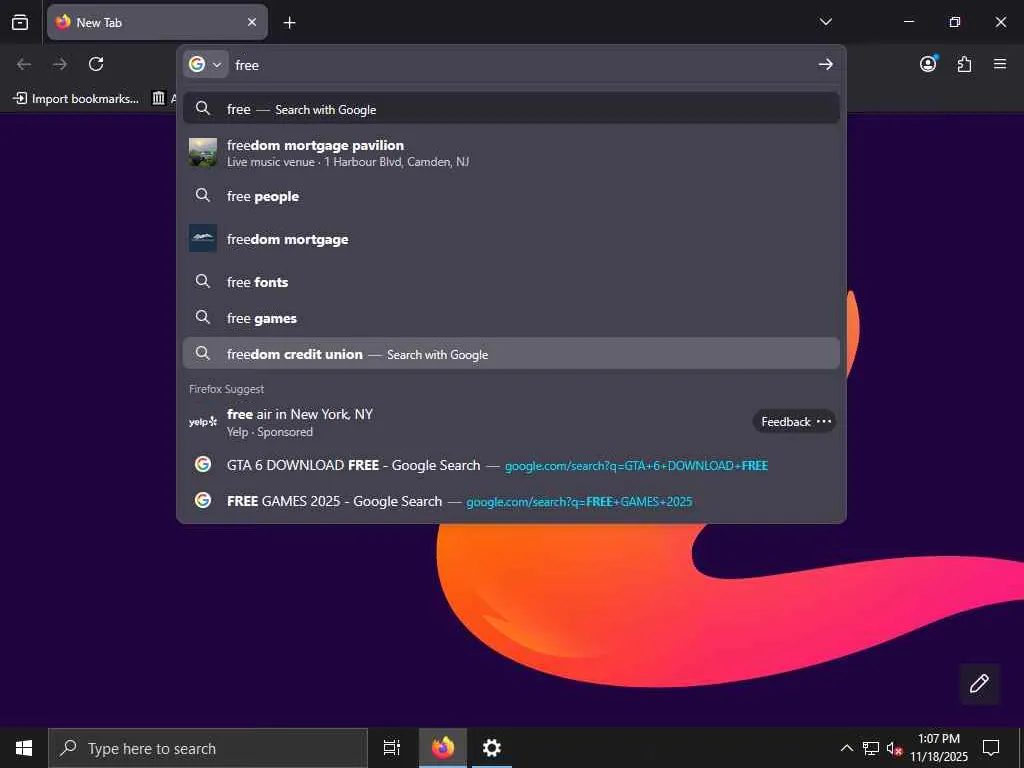The image size is (1024, 768).
Task: Click Google icon beside FREE GAMES 2025
Action: pos(203,500)
